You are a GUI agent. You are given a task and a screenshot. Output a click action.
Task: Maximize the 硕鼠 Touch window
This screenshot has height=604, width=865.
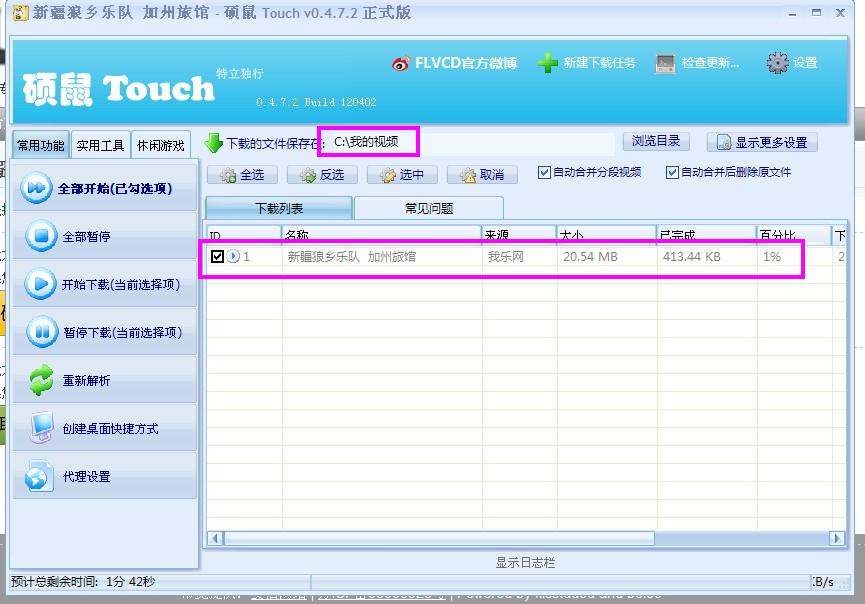point(816,13)
